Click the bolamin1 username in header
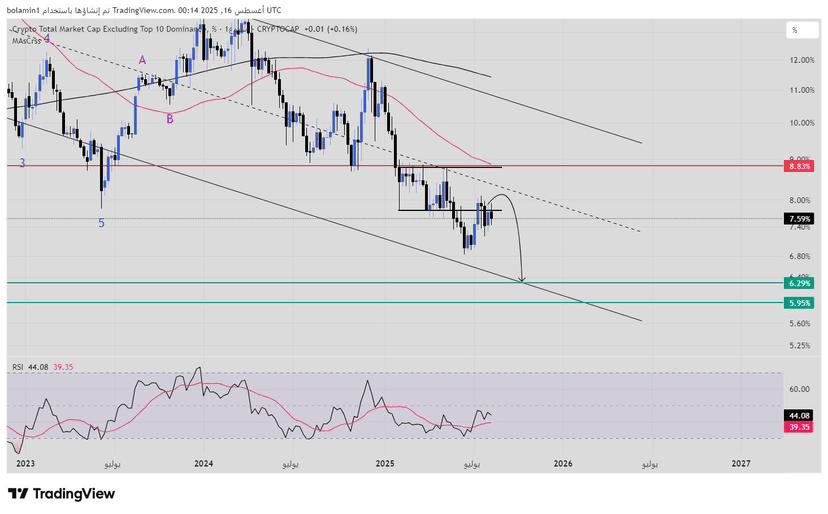 [x=23, y=10]
